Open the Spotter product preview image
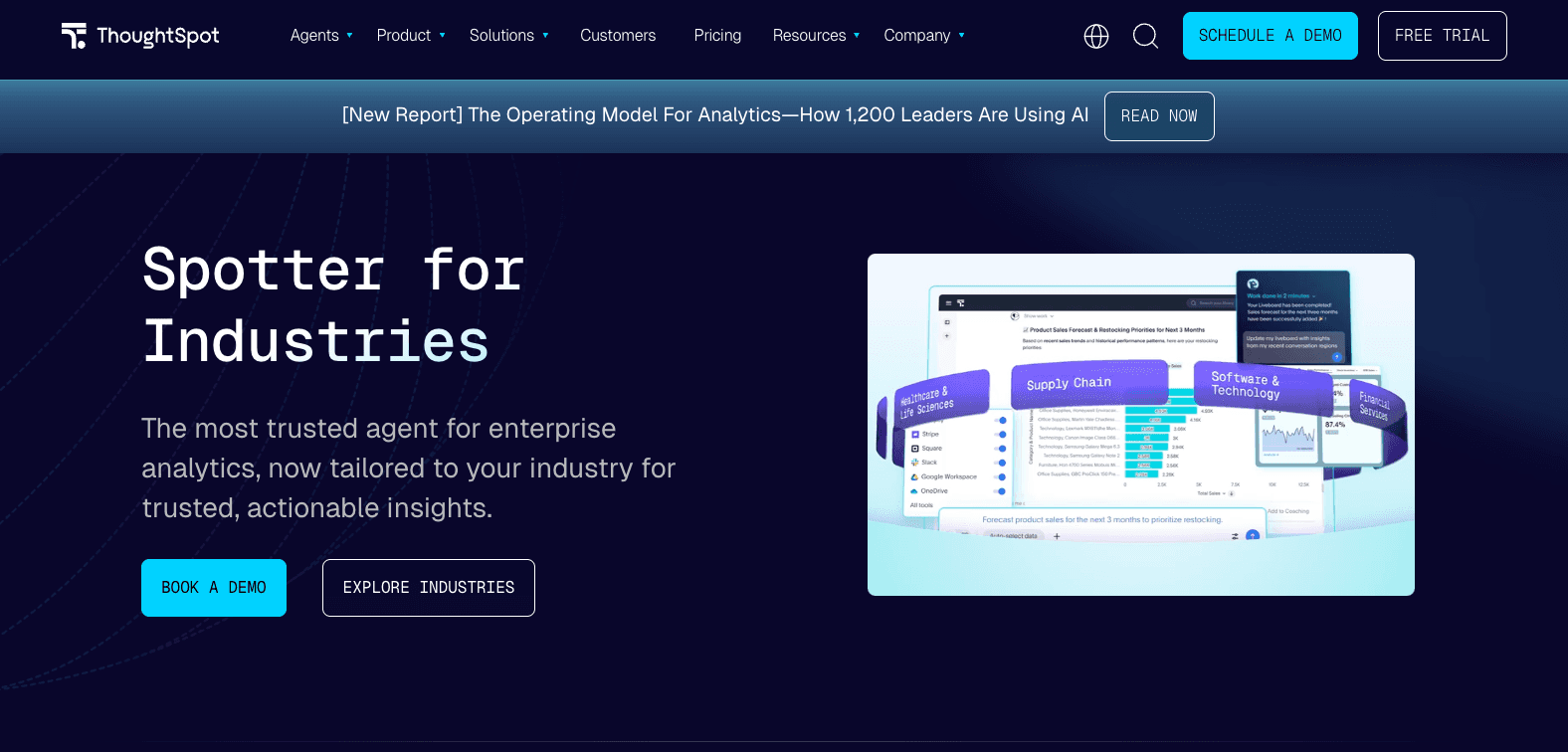1568x752 pixels. coord(1141,425)
